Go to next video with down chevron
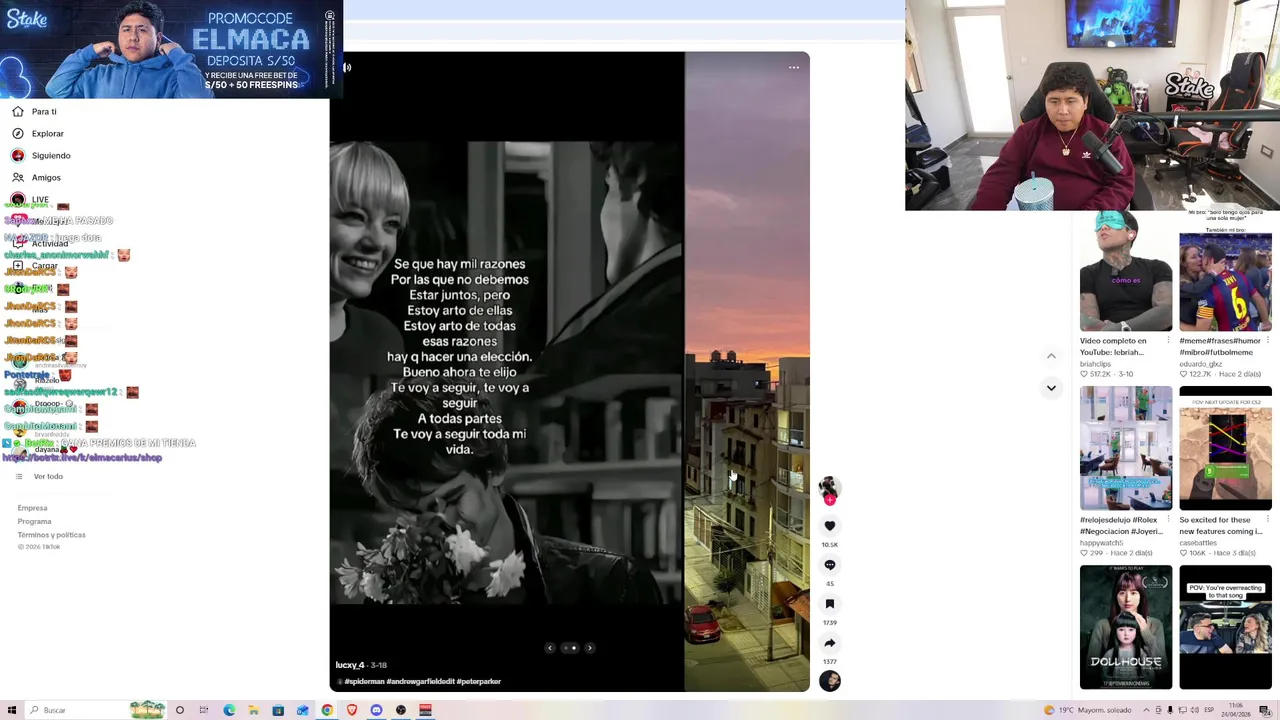 click(1051, 388)
